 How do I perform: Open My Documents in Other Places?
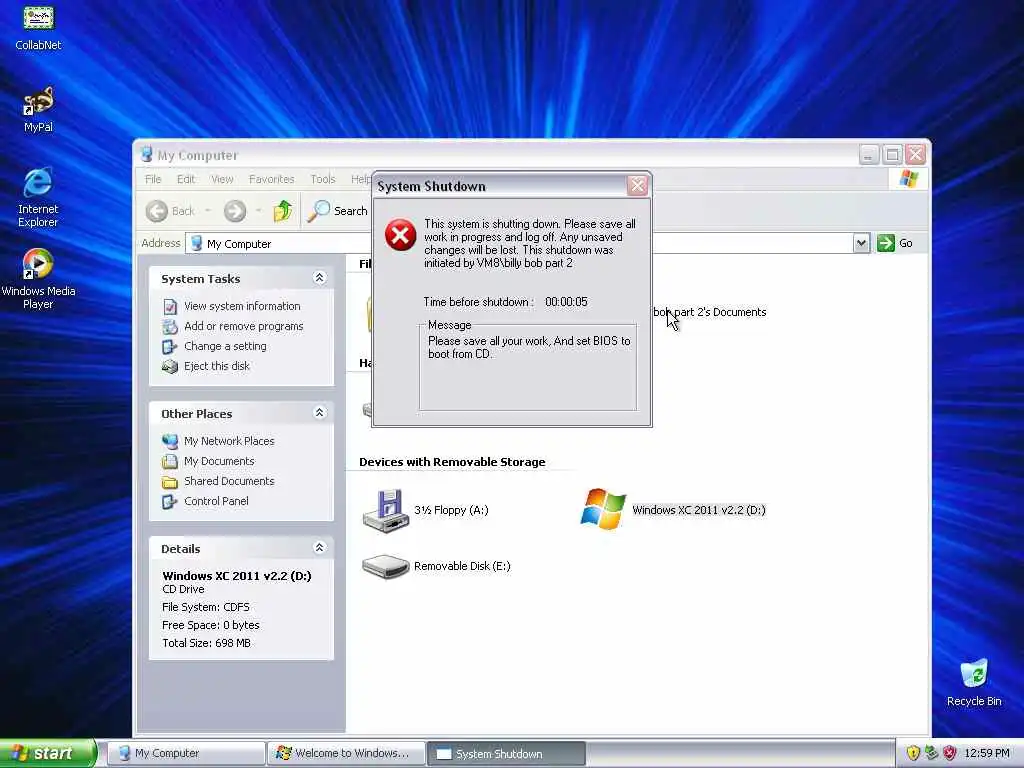point(219,461)
